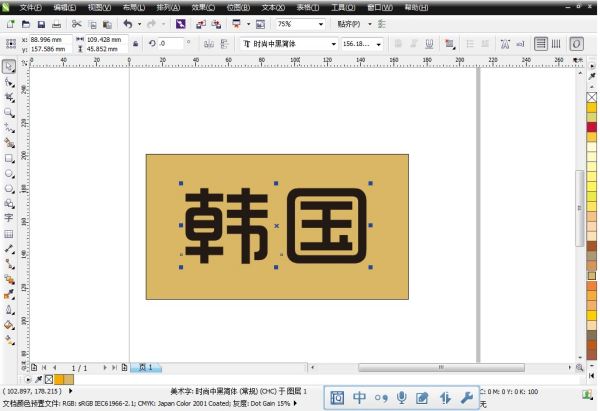600x411 pixels.
Task: Select the Pick tool in toolbox
Action: [x=9, y=67]
